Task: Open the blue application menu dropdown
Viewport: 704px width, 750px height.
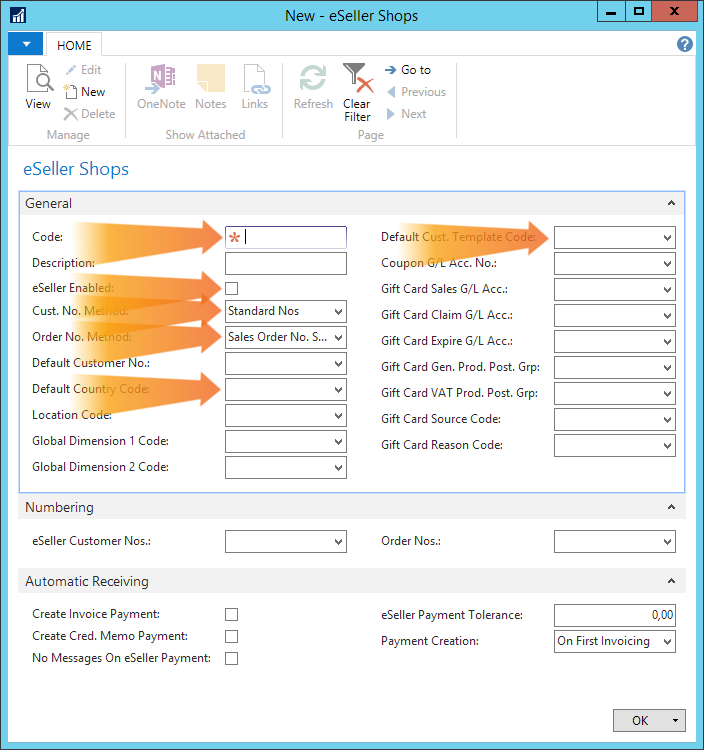Action: tap(26, 44)
